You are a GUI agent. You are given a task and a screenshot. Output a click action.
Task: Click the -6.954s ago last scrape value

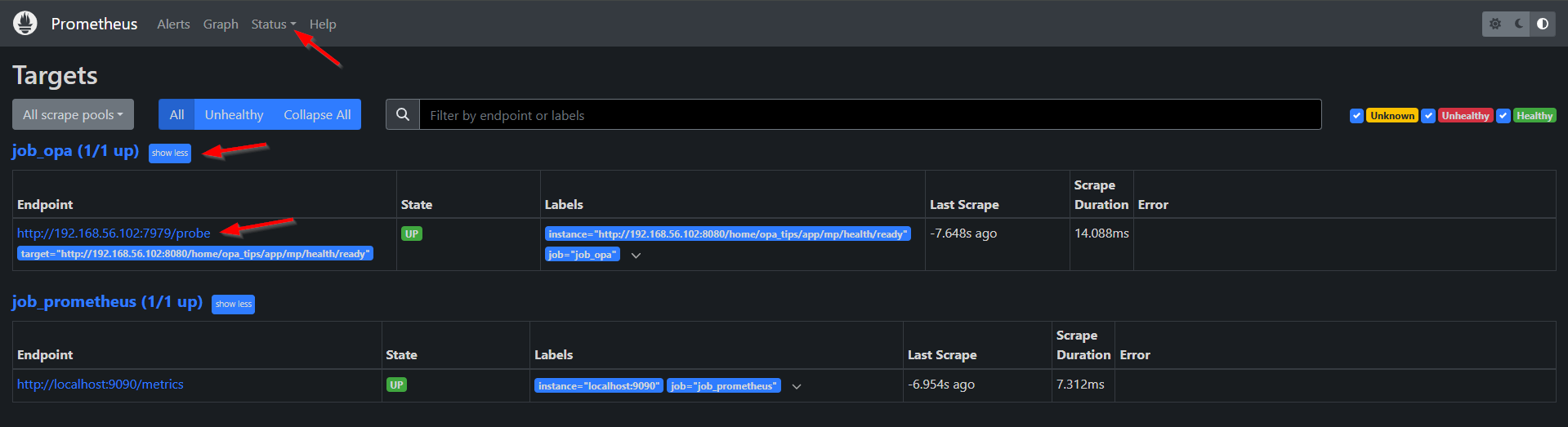(x=941, y=385)
